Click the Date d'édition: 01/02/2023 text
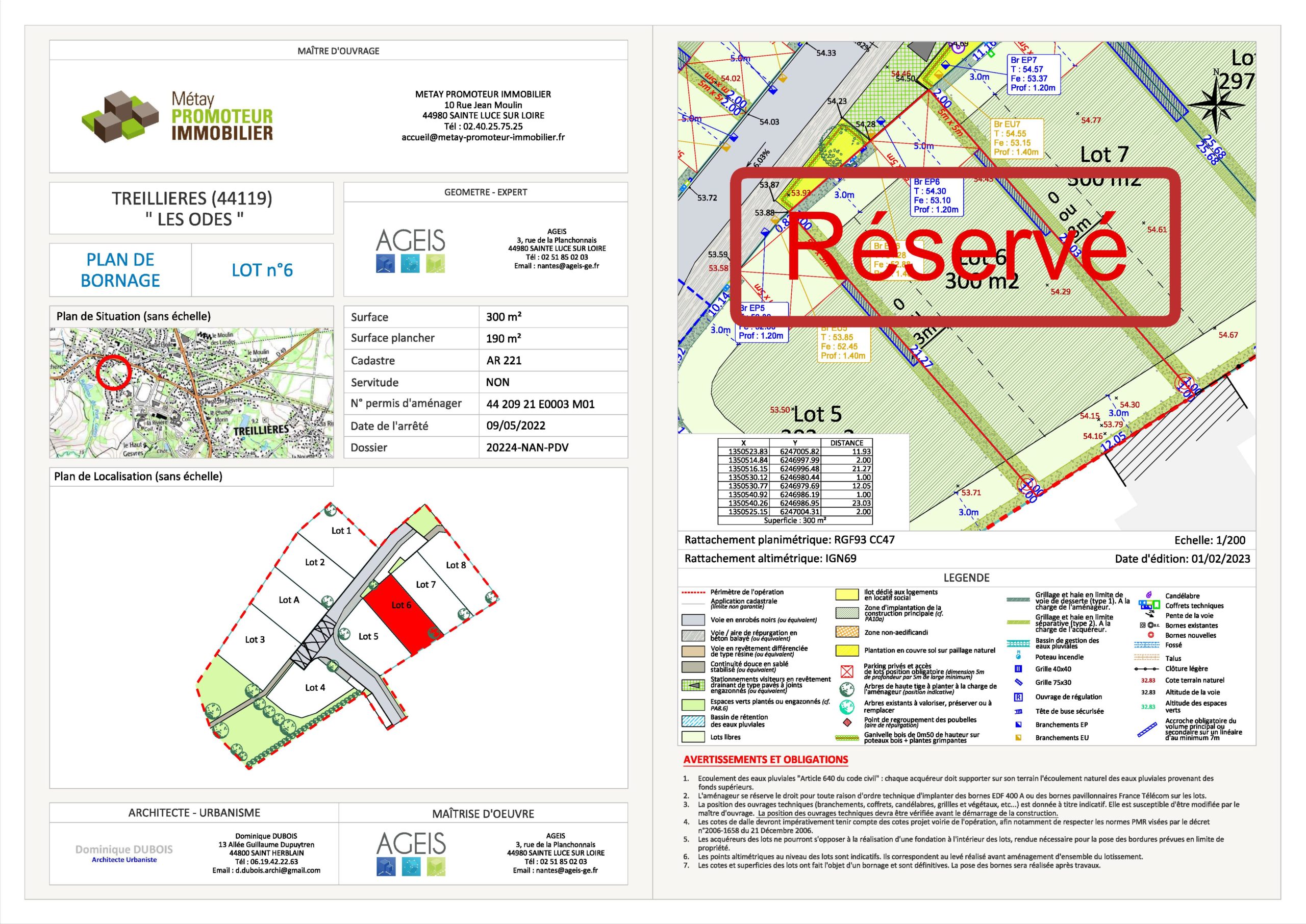The image size is (1306, 924). coord(1183,558)
